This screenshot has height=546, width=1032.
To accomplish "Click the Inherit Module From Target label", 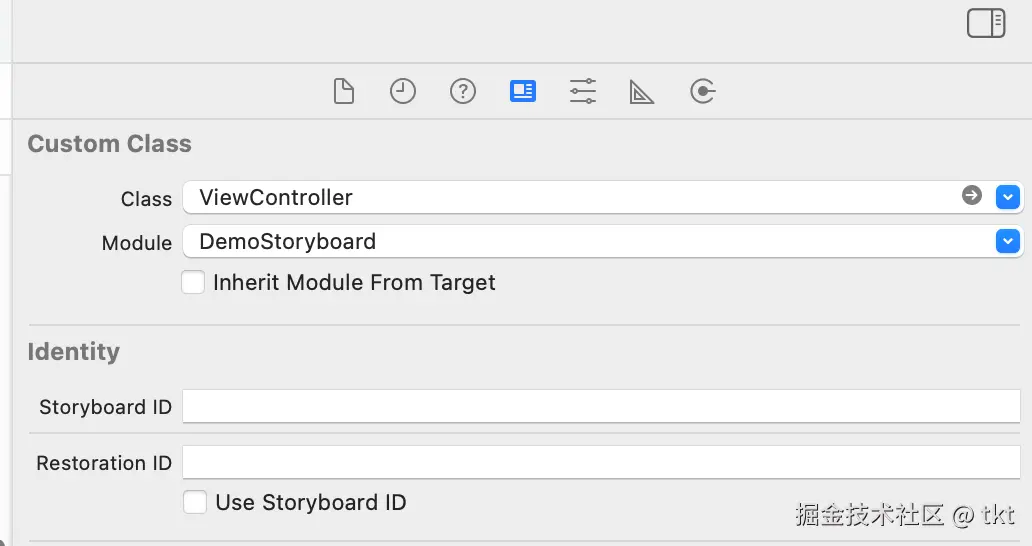I will coord(354,283).
